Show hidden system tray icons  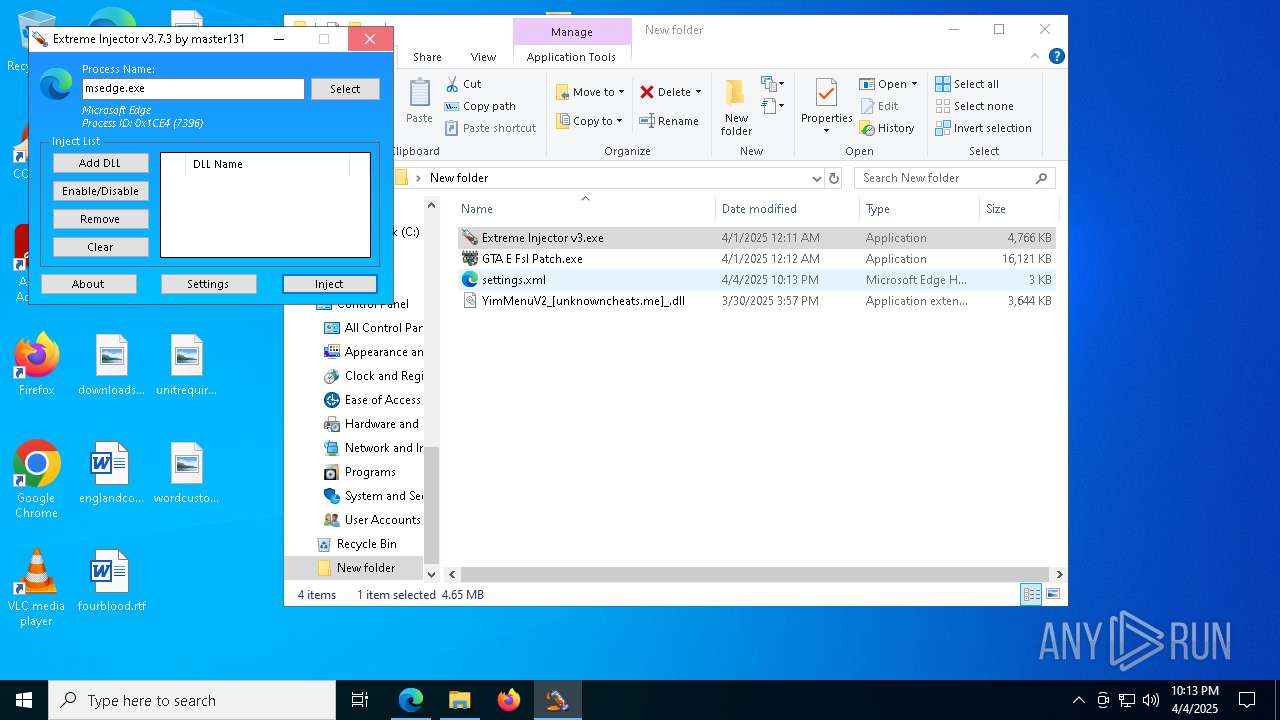pyautogui.click(x=1078, y=700)
